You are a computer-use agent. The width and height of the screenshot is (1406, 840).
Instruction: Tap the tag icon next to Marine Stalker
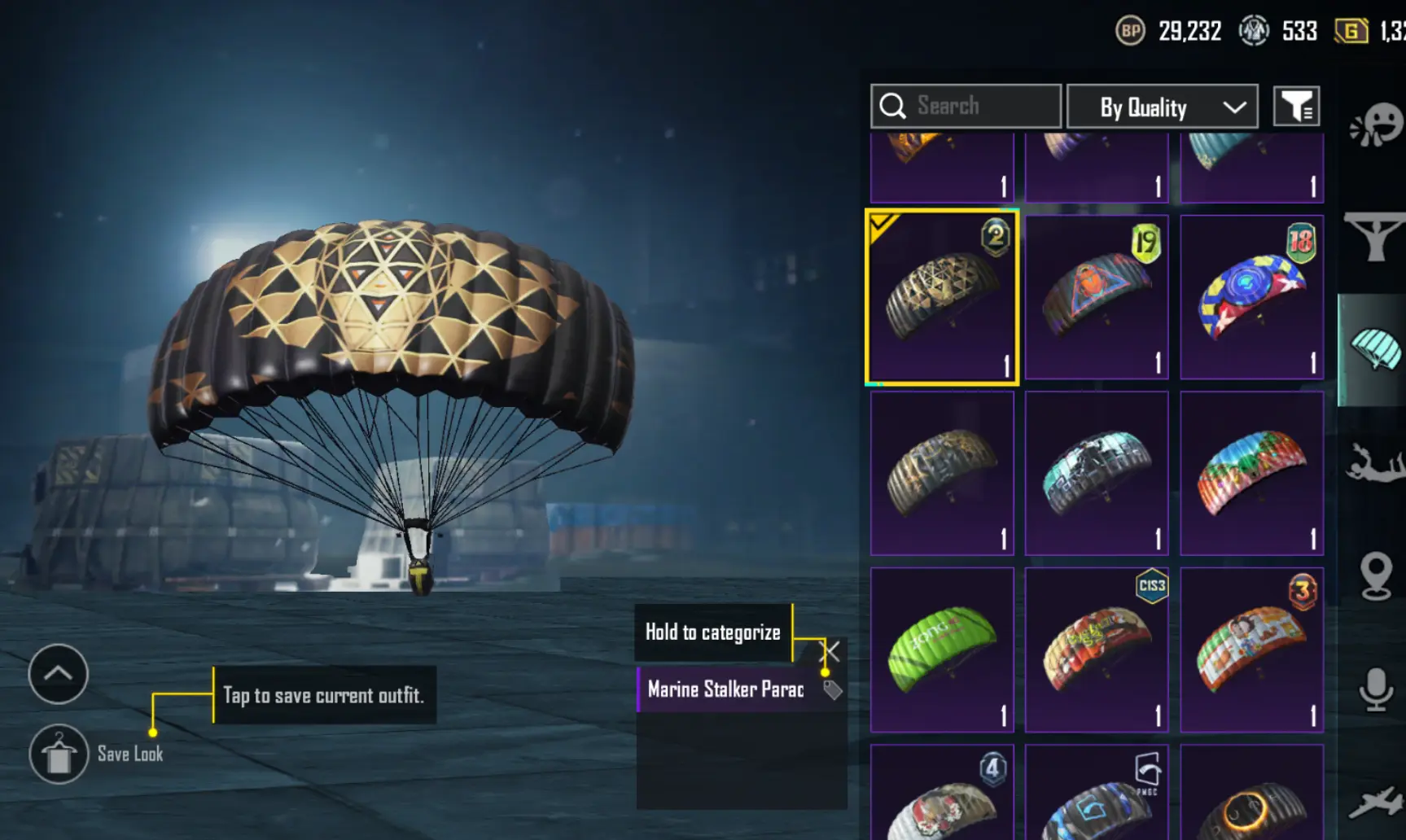832,690
